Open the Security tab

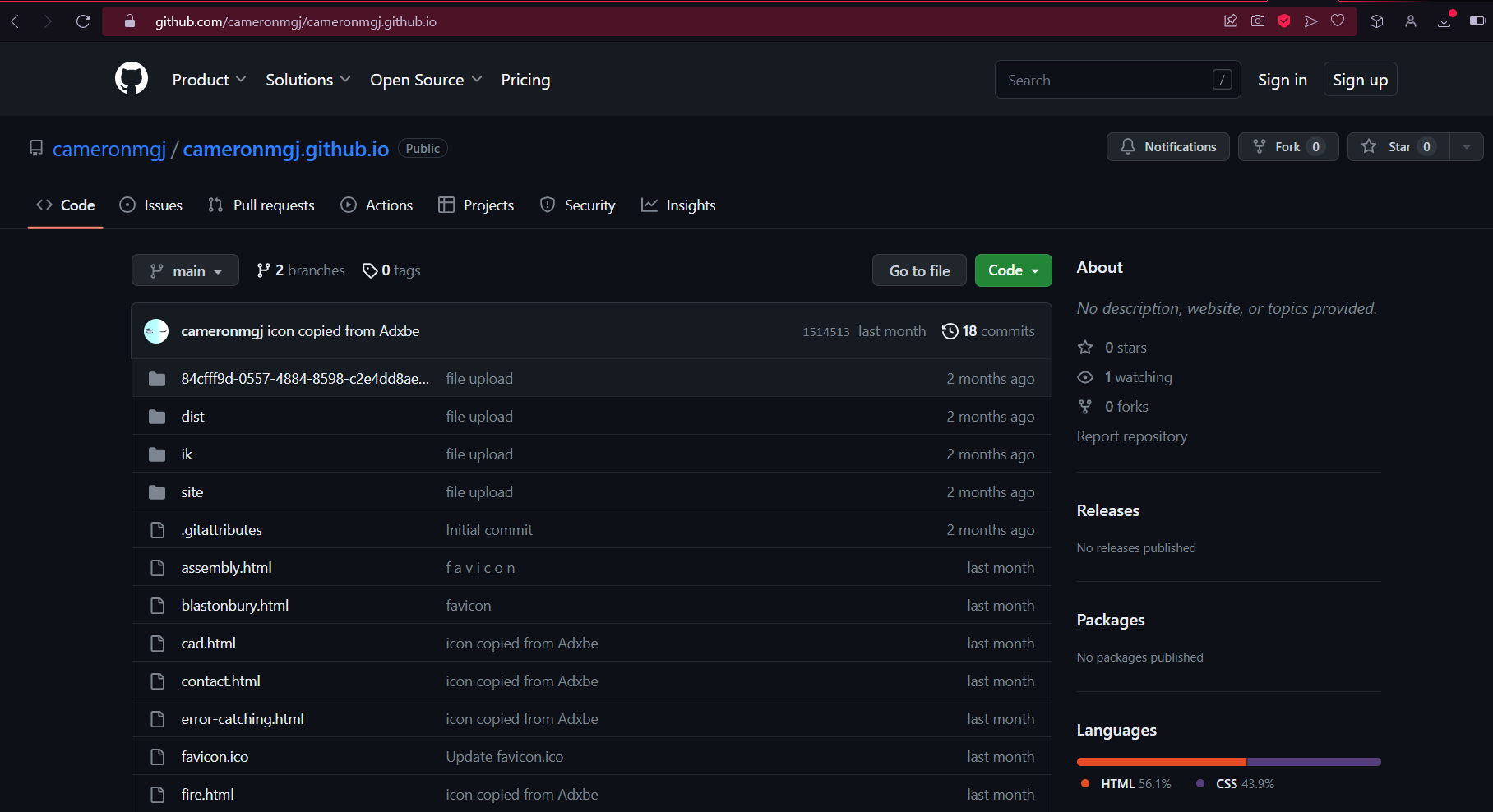point(577,205)
